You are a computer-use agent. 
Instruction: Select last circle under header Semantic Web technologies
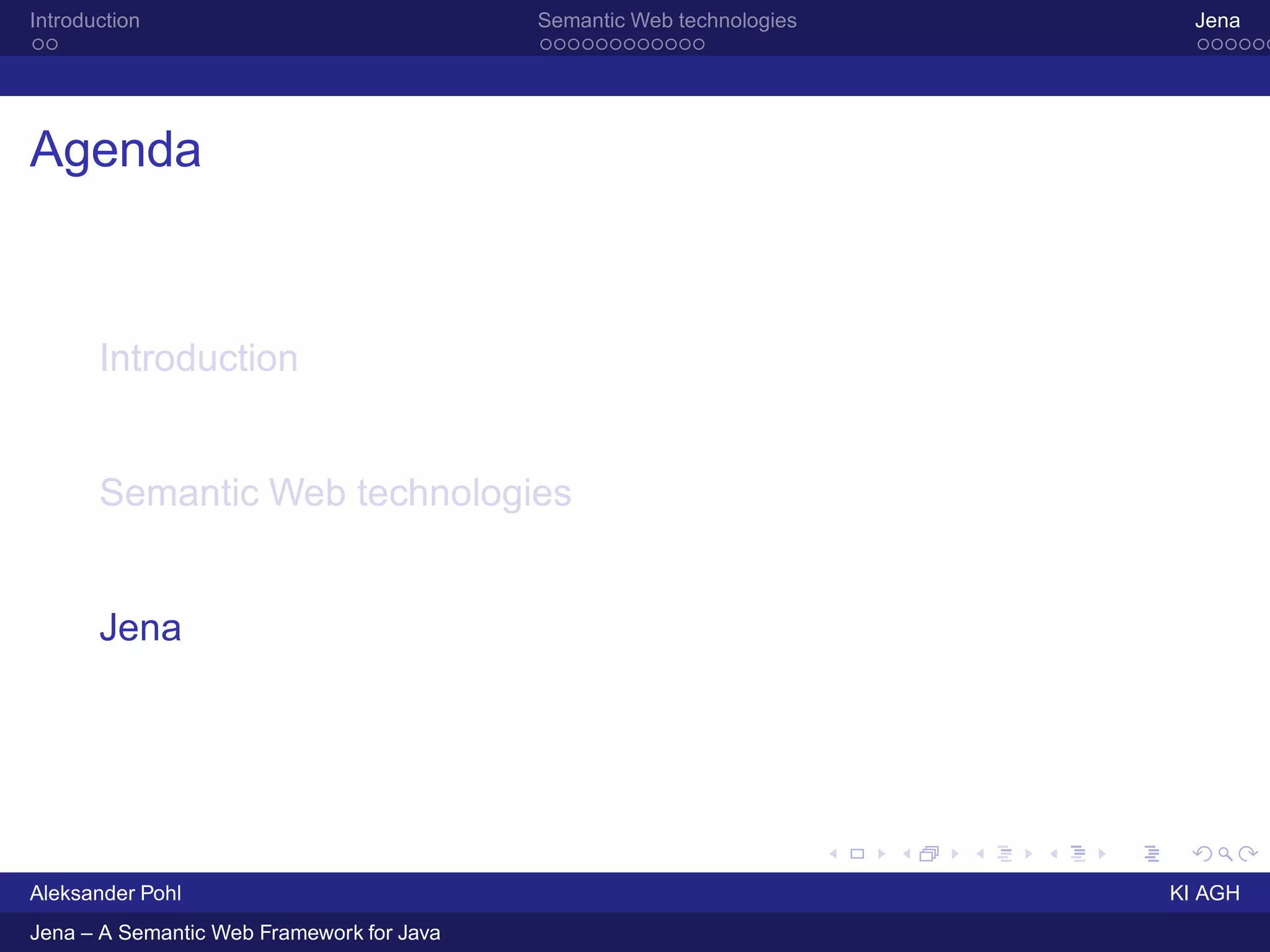[x=698, y=45]
